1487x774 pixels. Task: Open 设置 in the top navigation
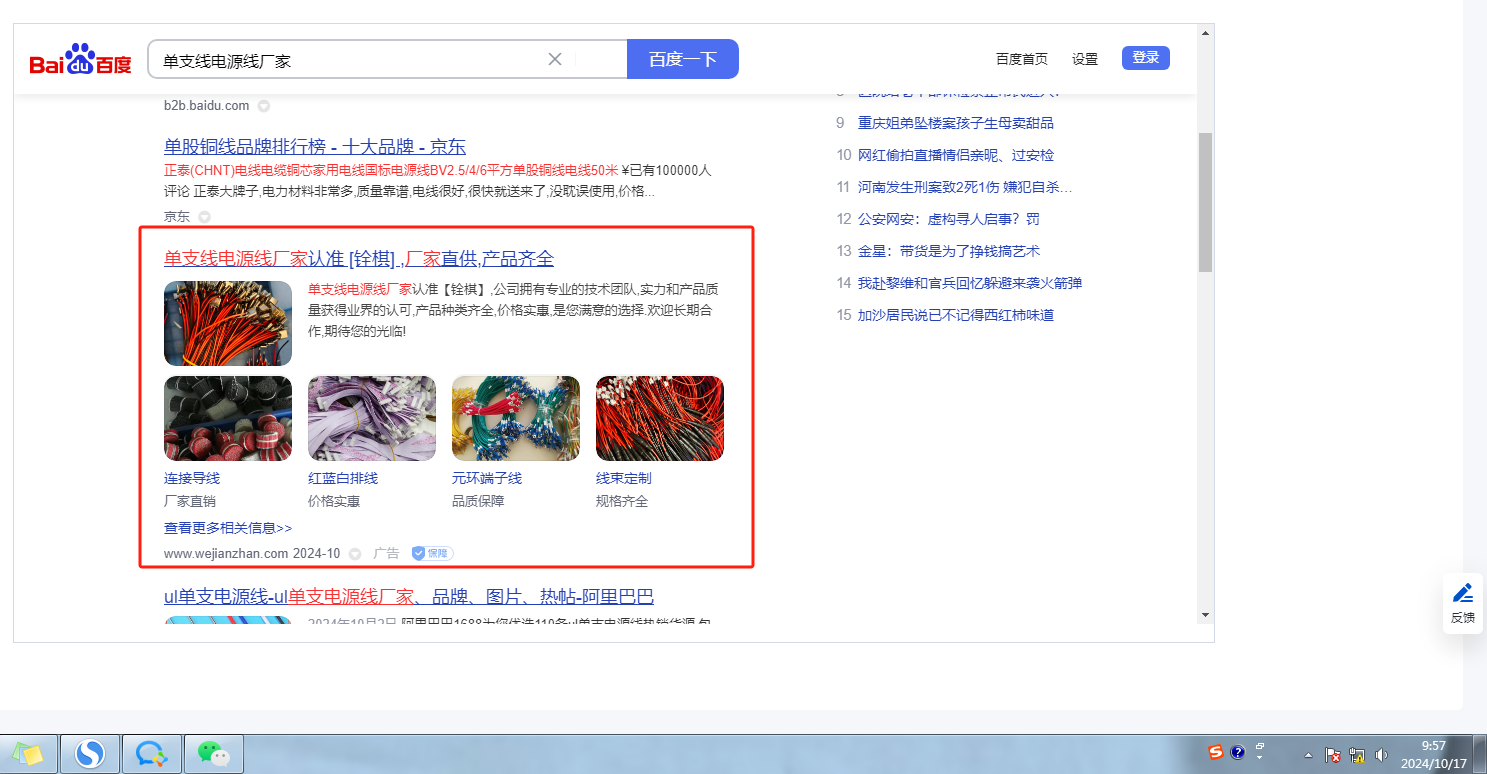click(1085, 59)
